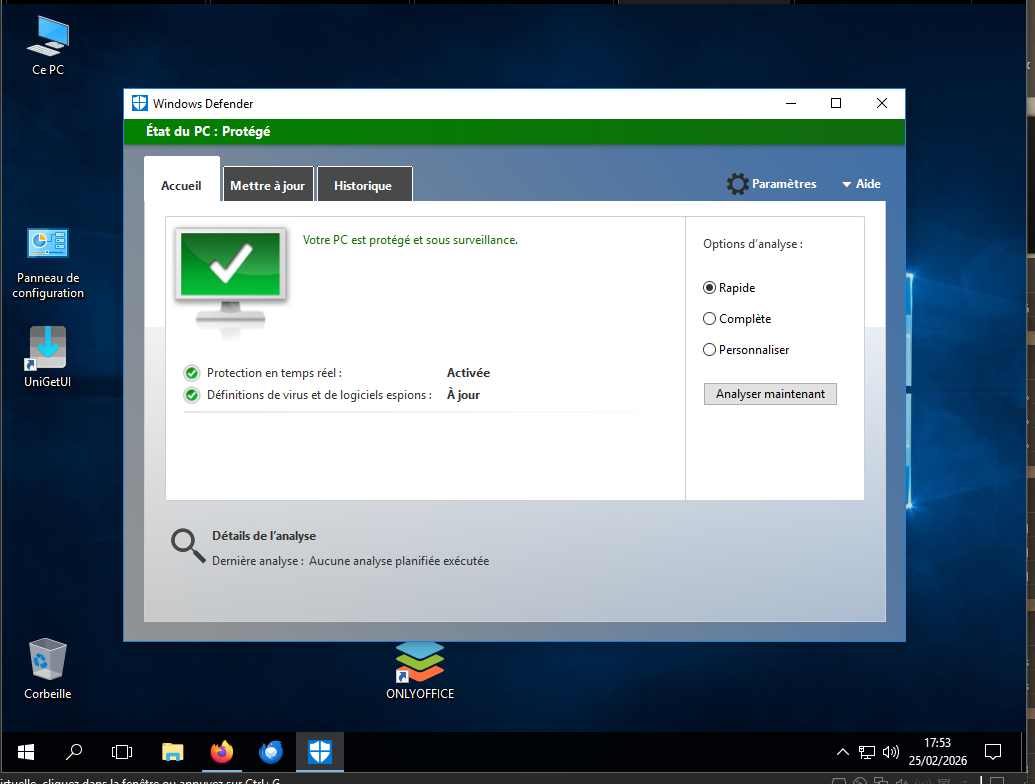Open Panneau de configuration desktop icon
1035x784 pixels.
pyautogui.click(x=48, y=264)
